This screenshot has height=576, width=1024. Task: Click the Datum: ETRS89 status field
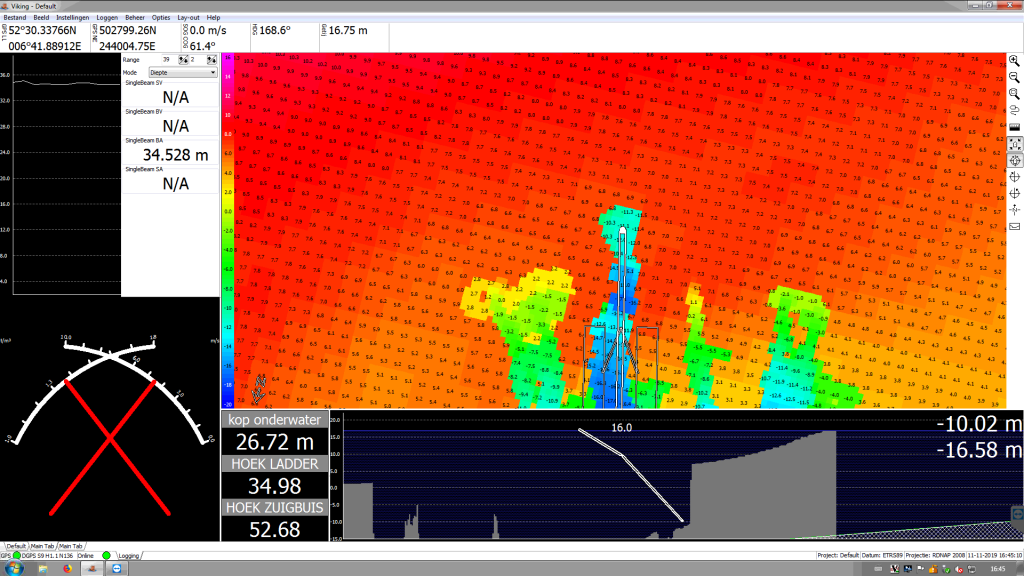(882, 555)
